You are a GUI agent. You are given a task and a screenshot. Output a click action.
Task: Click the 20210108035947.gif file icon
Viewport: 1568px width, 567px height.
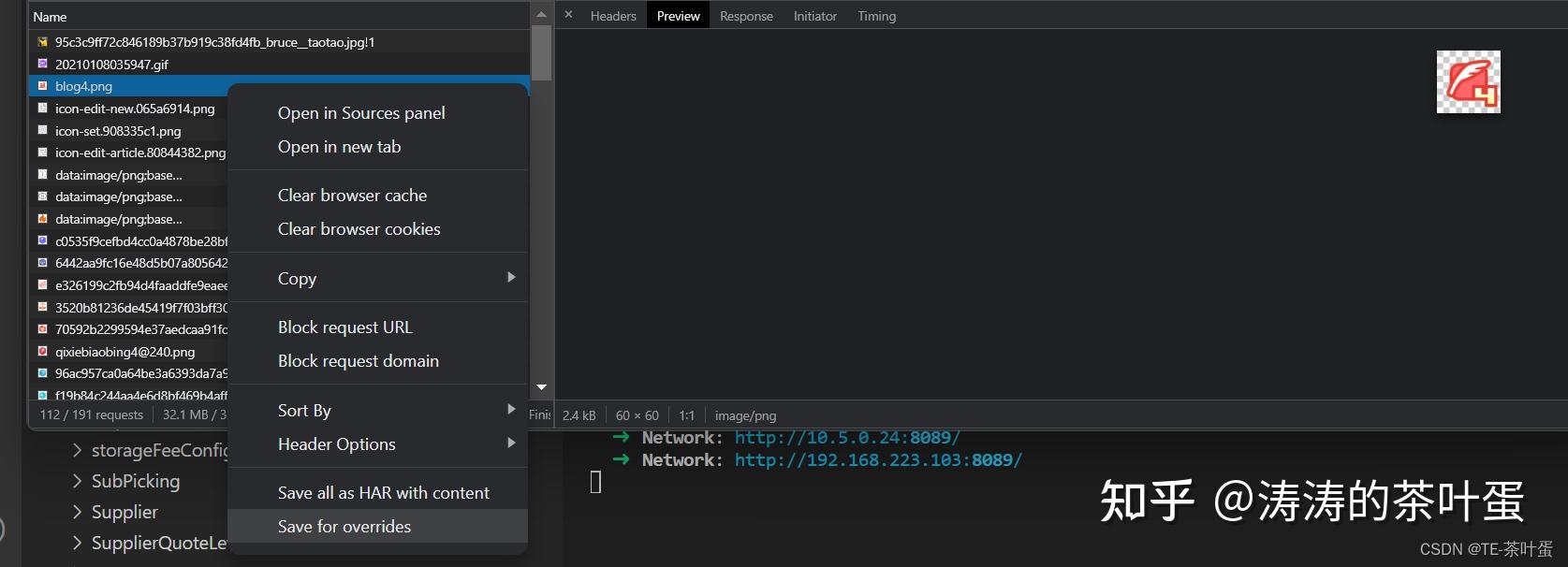42,64
